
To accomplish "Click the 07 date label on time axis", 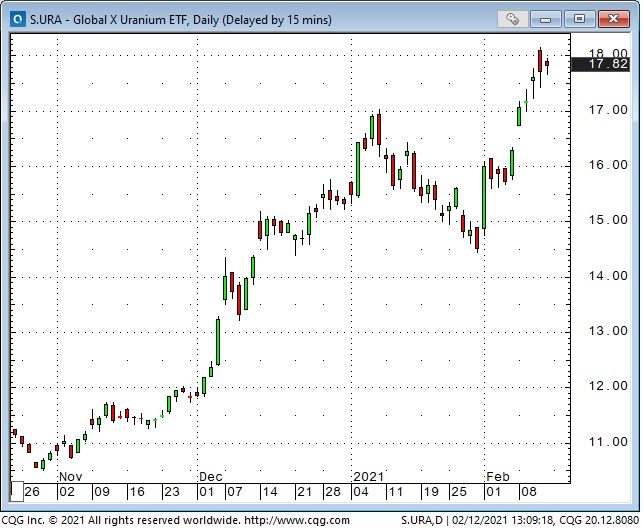I will point(235,492).
